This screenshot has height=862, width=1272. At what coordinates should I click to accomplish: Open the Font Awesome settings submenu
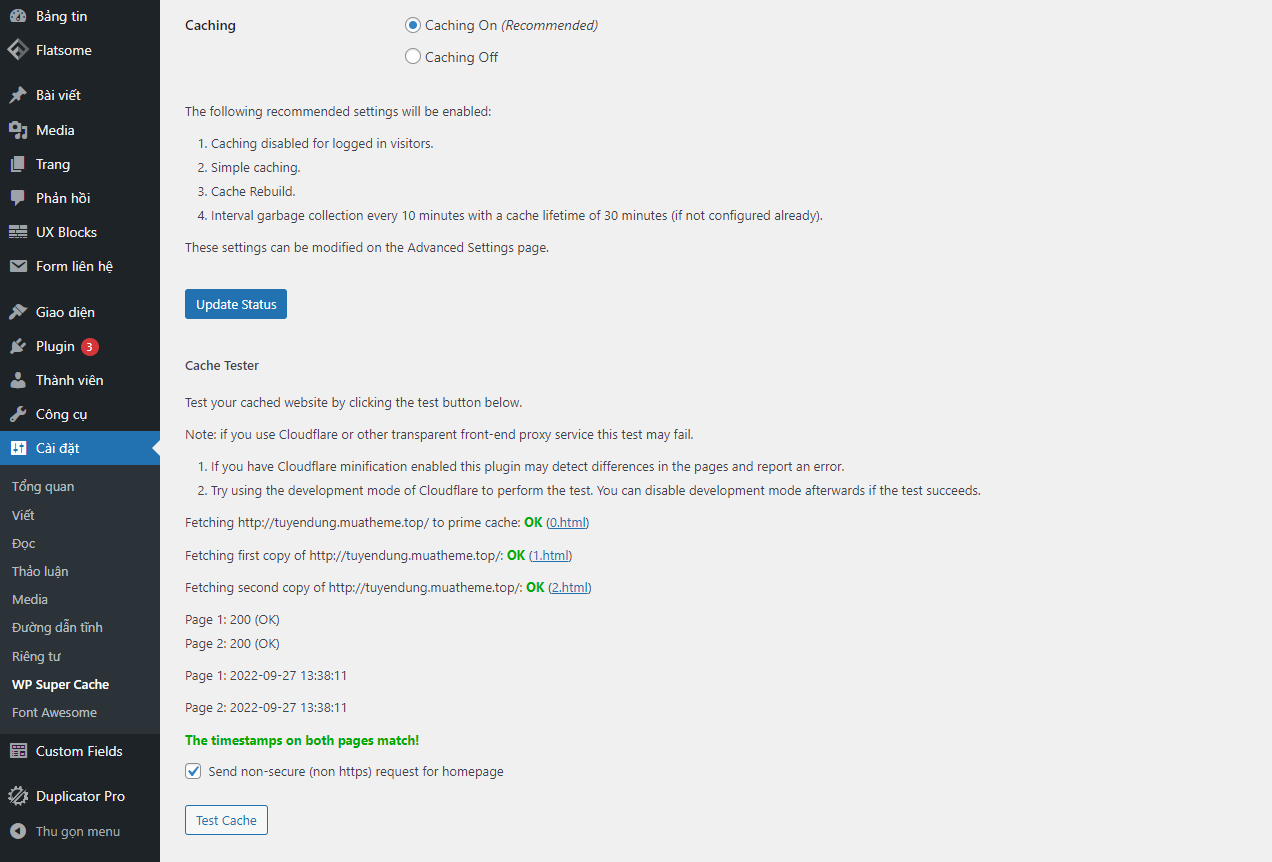tap(54, 712)
